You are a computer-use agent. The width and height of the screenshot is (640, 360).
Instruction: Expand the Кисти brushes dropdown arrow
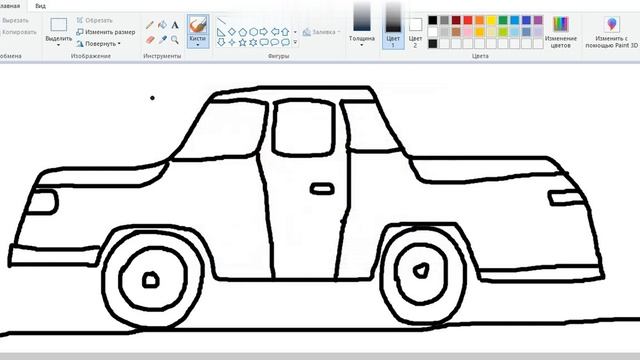[198, 45]
